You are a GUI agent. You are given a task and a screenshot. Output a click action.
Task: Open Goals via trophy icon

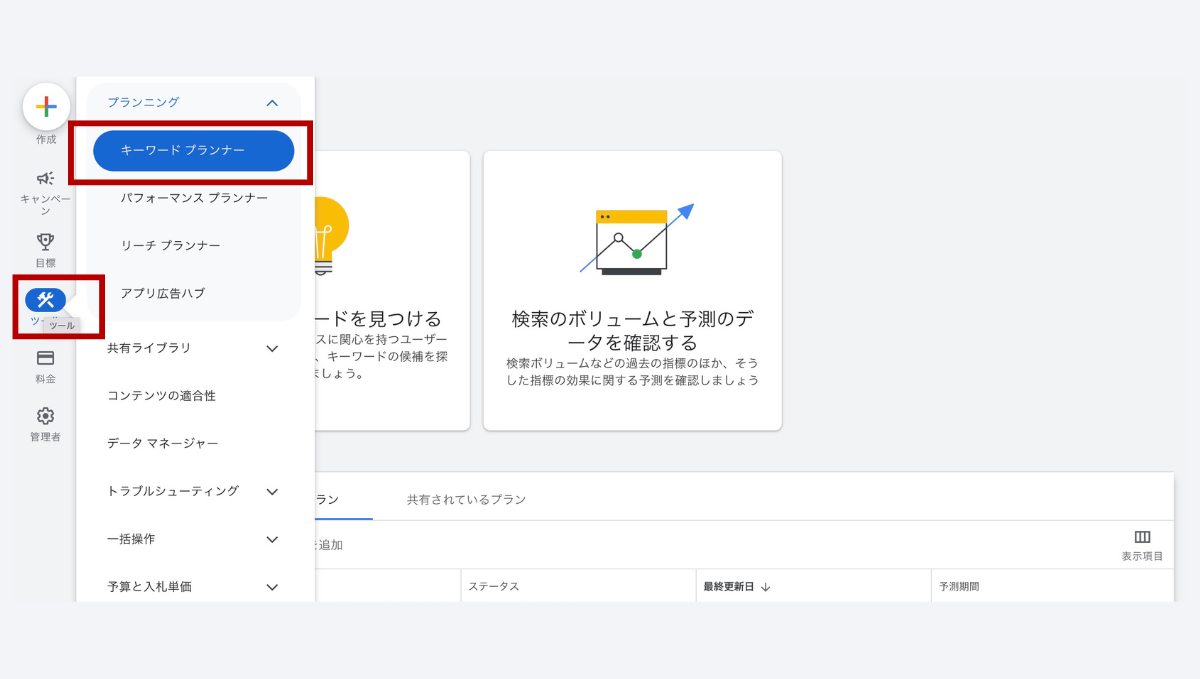click(x=46, y=241)
